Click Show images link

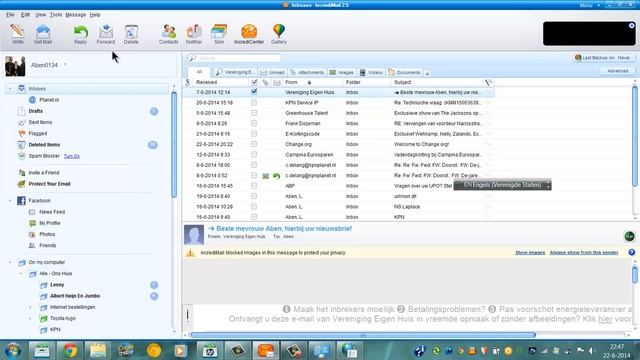point(530,253)
